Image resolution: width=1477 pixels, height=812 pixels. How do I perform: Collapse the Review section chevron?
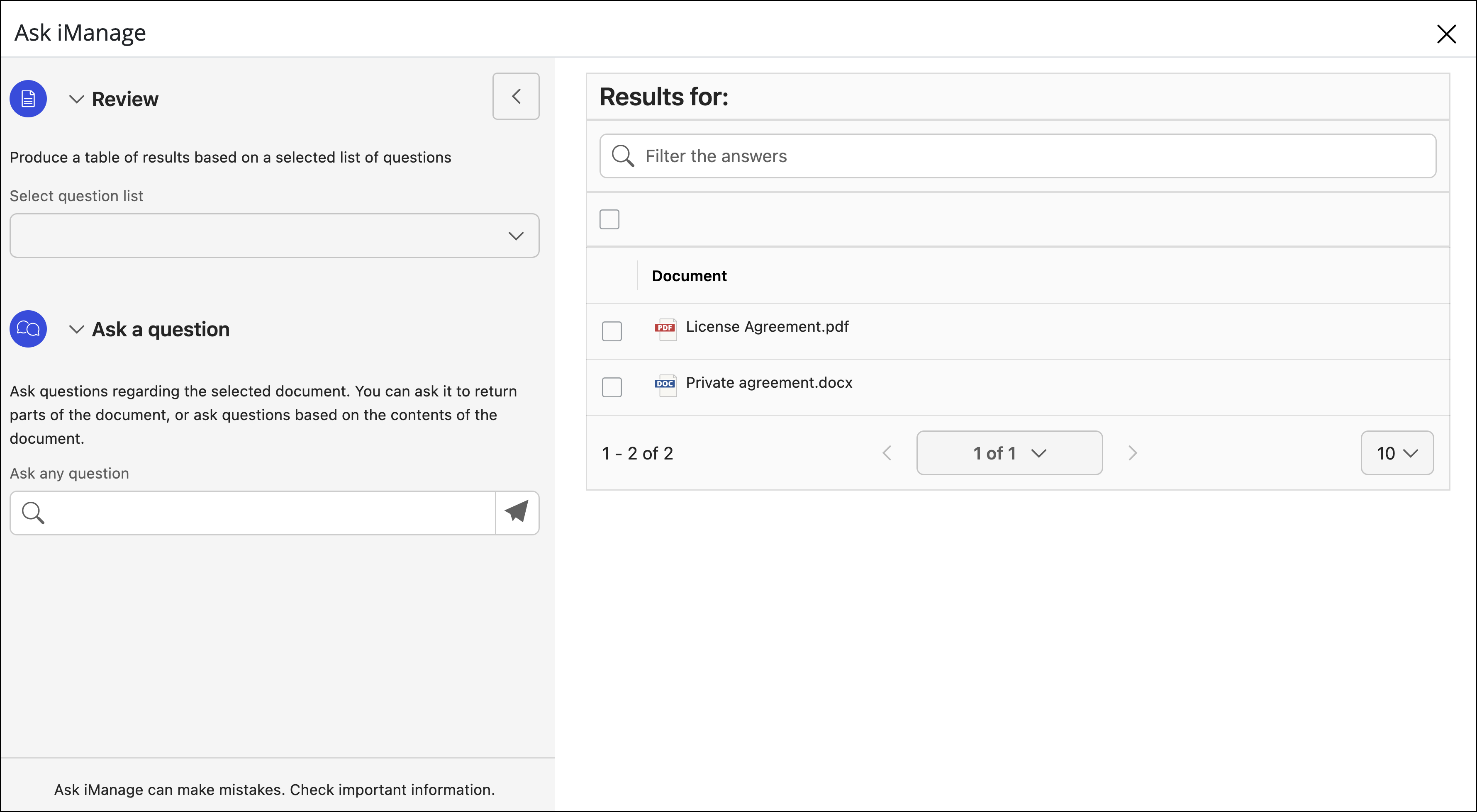(76, 99)
